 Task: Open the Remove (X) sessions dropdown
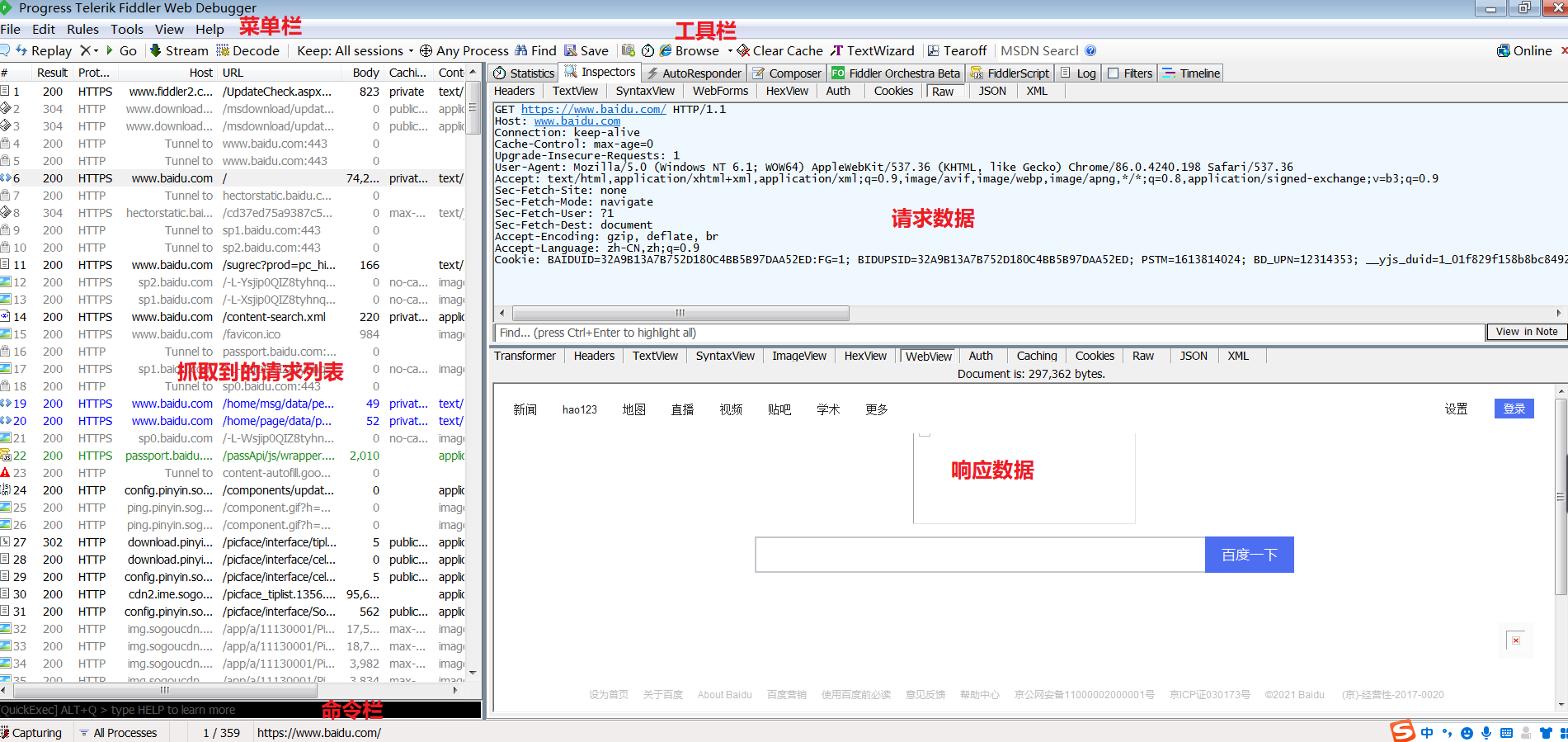pos(89,50)
